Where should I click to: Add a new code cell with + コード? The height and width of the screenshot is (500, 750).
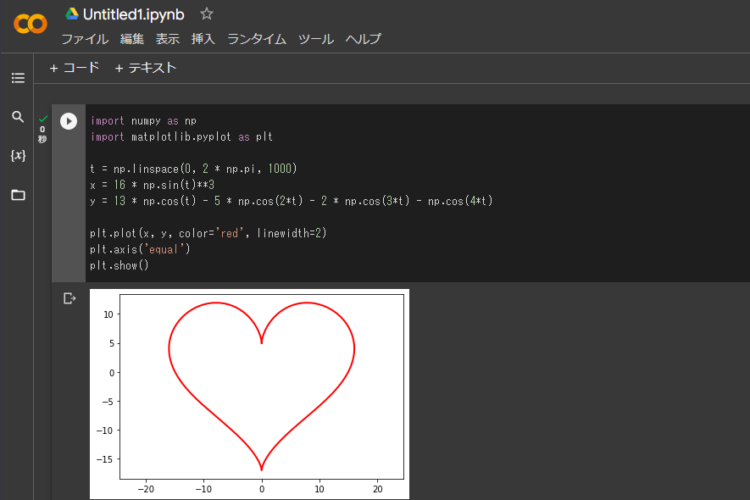coord(74,68)
